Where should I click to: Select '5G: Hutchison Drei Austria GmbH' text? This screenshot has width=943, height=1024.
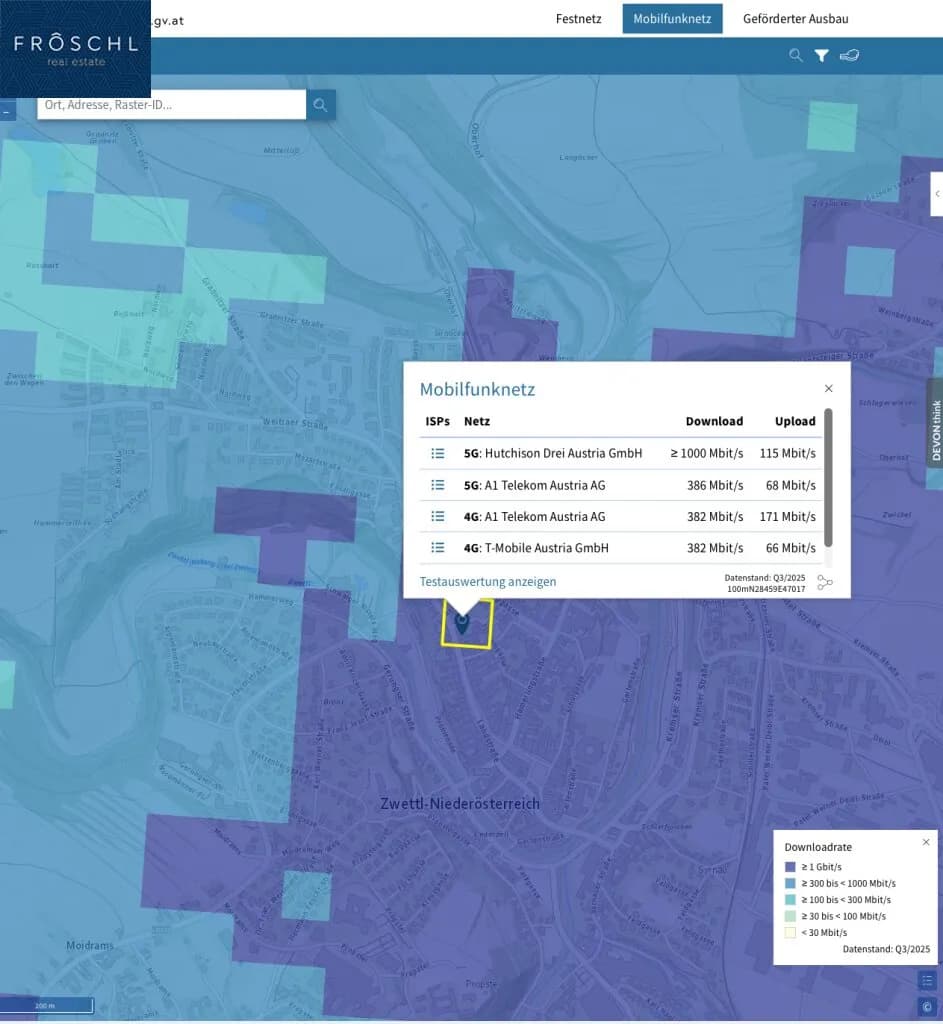click(553, 453)
